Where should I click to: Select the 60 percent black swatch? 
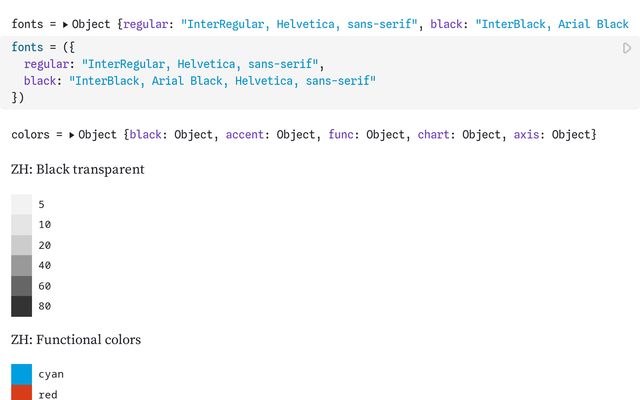(x=21, y=286)
